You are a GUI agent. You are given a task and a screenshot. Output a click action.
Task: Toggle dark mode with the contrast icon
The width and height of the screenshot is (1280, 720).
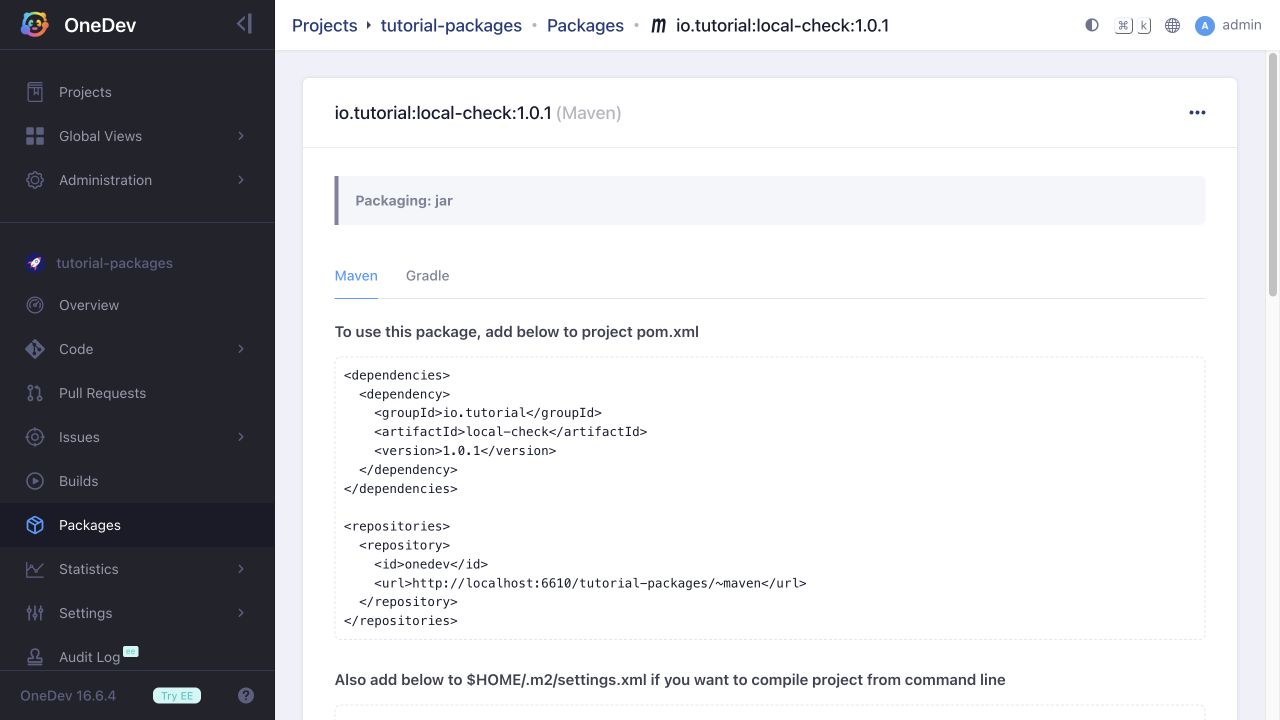pyautogui.click(x=1092, y=25)
